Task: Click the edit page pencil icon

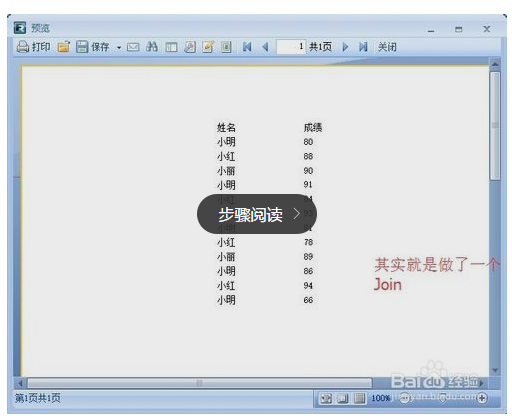Action: click(208, 47)
